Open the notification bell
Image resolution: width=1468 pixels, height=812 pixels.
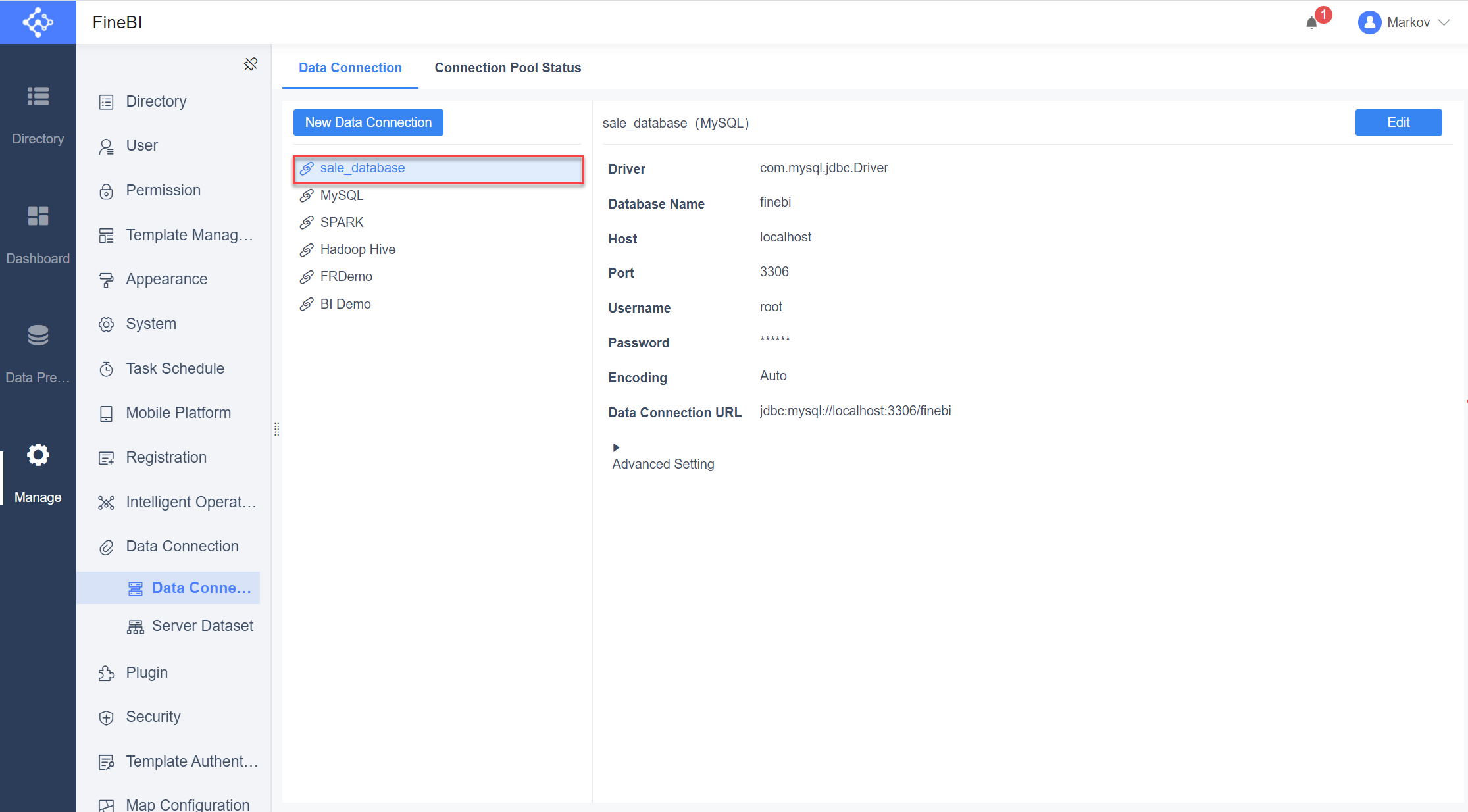pyautogui.click(x=1311, y=22)
